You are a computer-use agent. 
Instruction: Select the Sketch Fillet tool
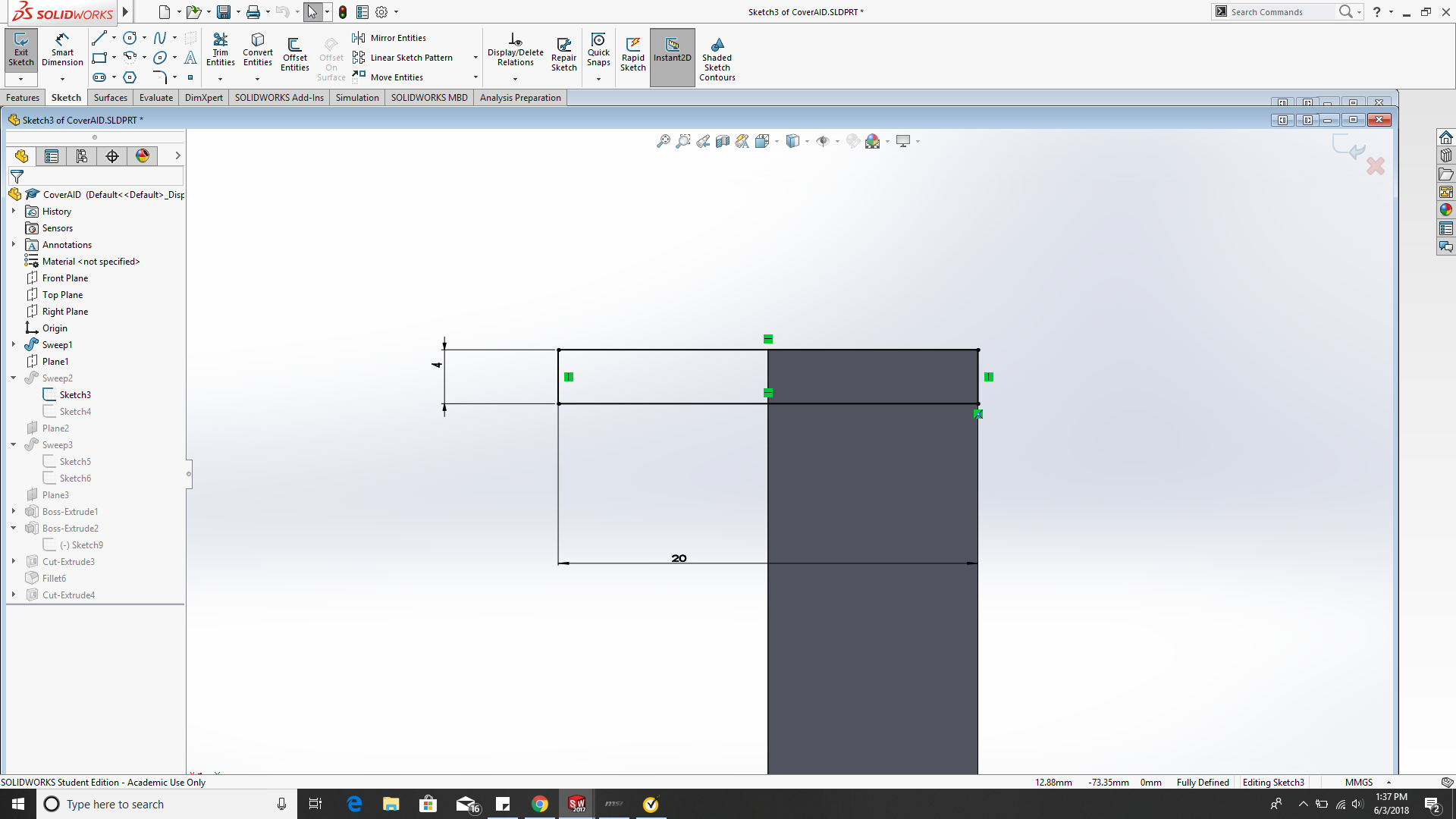160,77
